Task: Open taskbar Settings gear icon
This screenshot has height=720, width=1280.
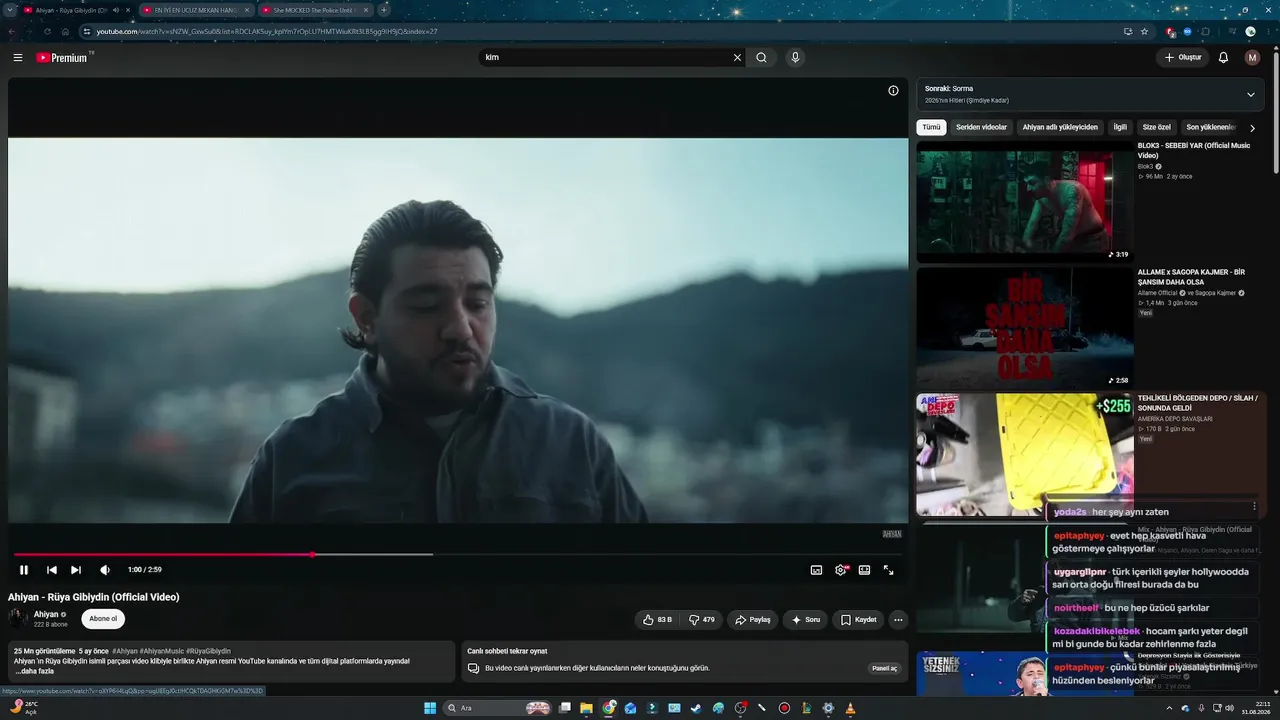Action: tap(828, 708)
